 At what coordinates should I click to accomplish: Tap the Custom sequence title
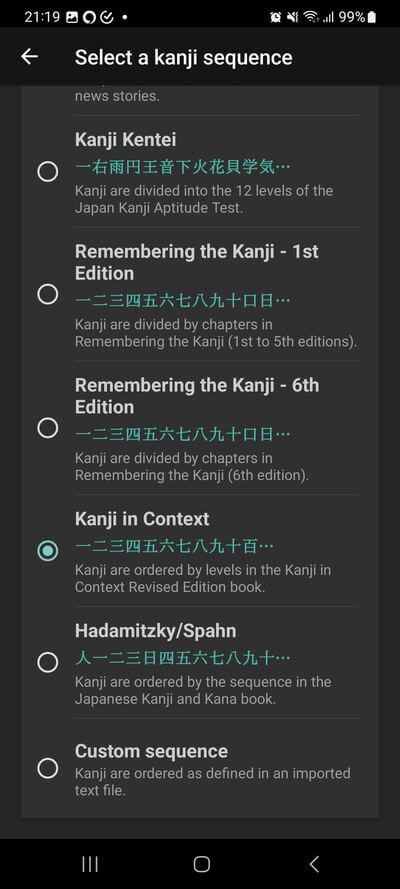pyautogui.click(x=151, y=751)
